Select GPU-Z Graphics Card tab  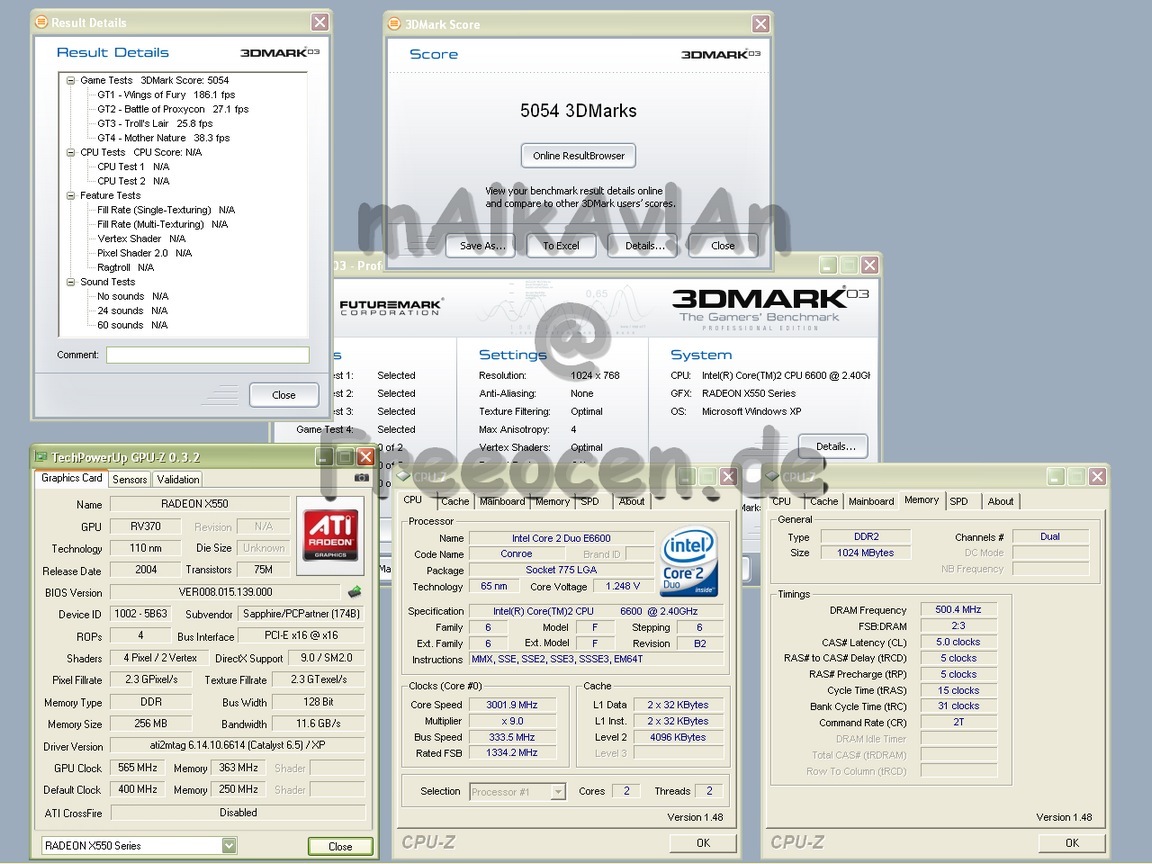71,478
